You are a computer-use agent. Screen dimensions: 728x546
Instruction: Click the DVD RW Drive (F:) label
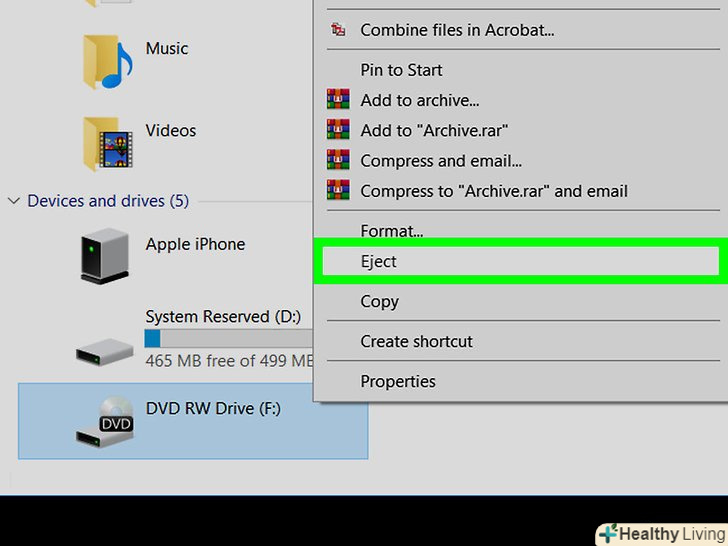pyautogui.click(x=213, y=409)
